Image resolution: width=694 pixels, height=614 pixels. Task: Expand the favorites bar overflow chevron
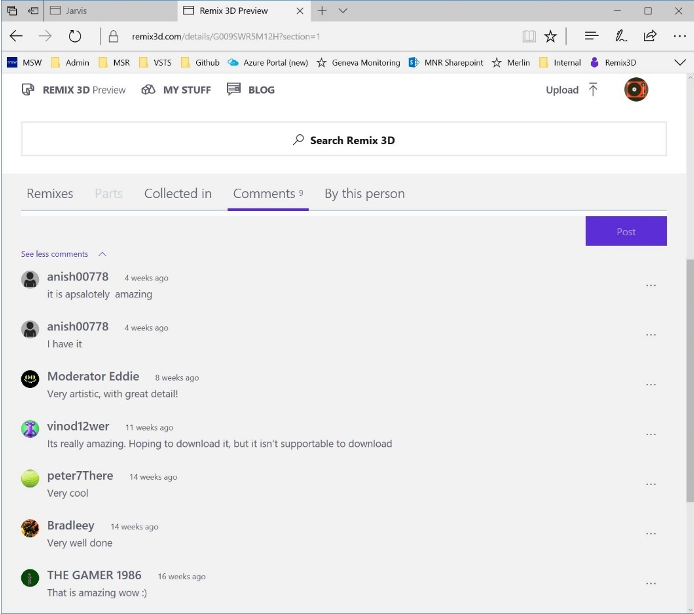tap(680, 62)
